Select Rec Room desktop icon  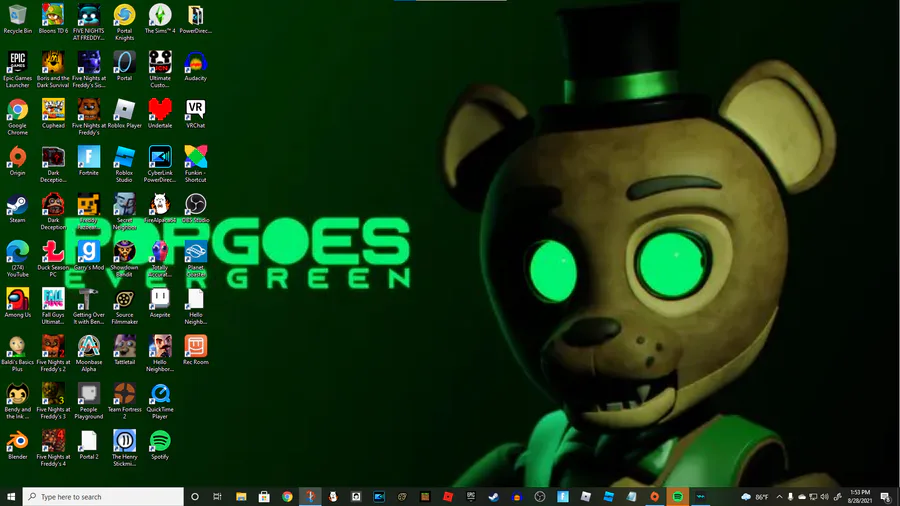pos(196,351)
